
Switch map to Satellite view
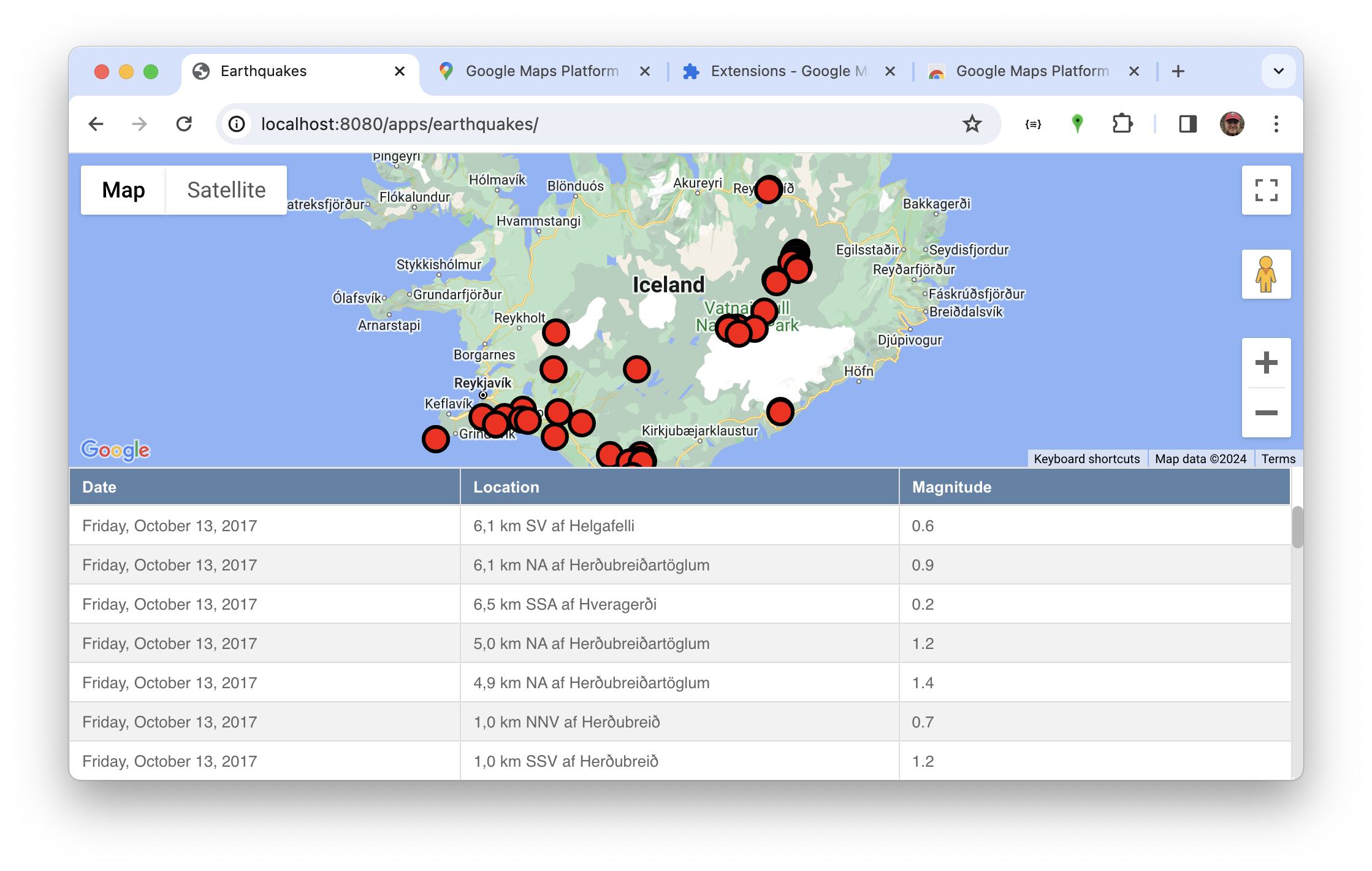click(x=226, y=190)
